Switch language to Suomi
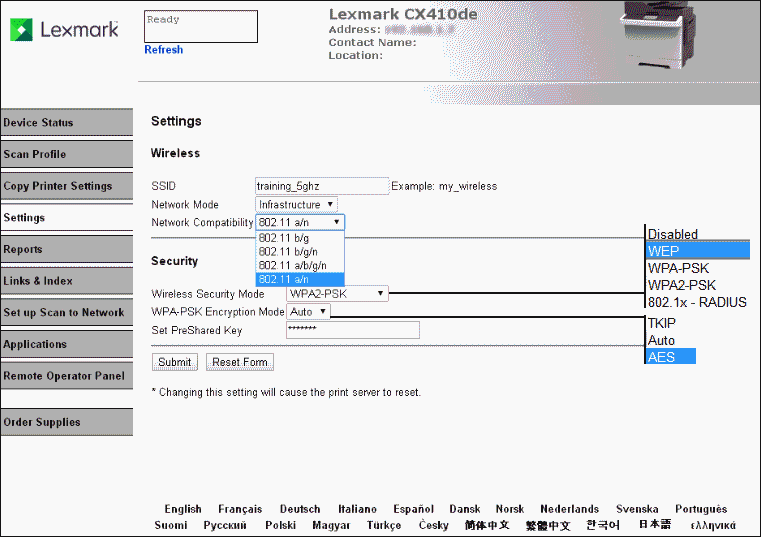The image size is (761, 537). pyautogui.click(x=171, y=525)
